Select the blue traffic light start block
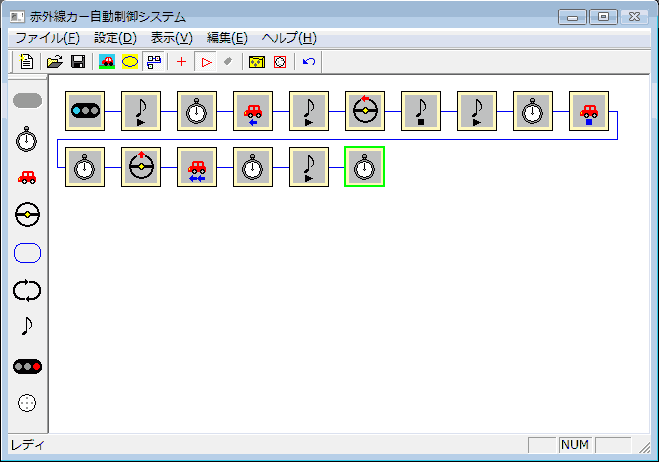The image size is (659, 462). pyautogui.click(x=85, y=111)
